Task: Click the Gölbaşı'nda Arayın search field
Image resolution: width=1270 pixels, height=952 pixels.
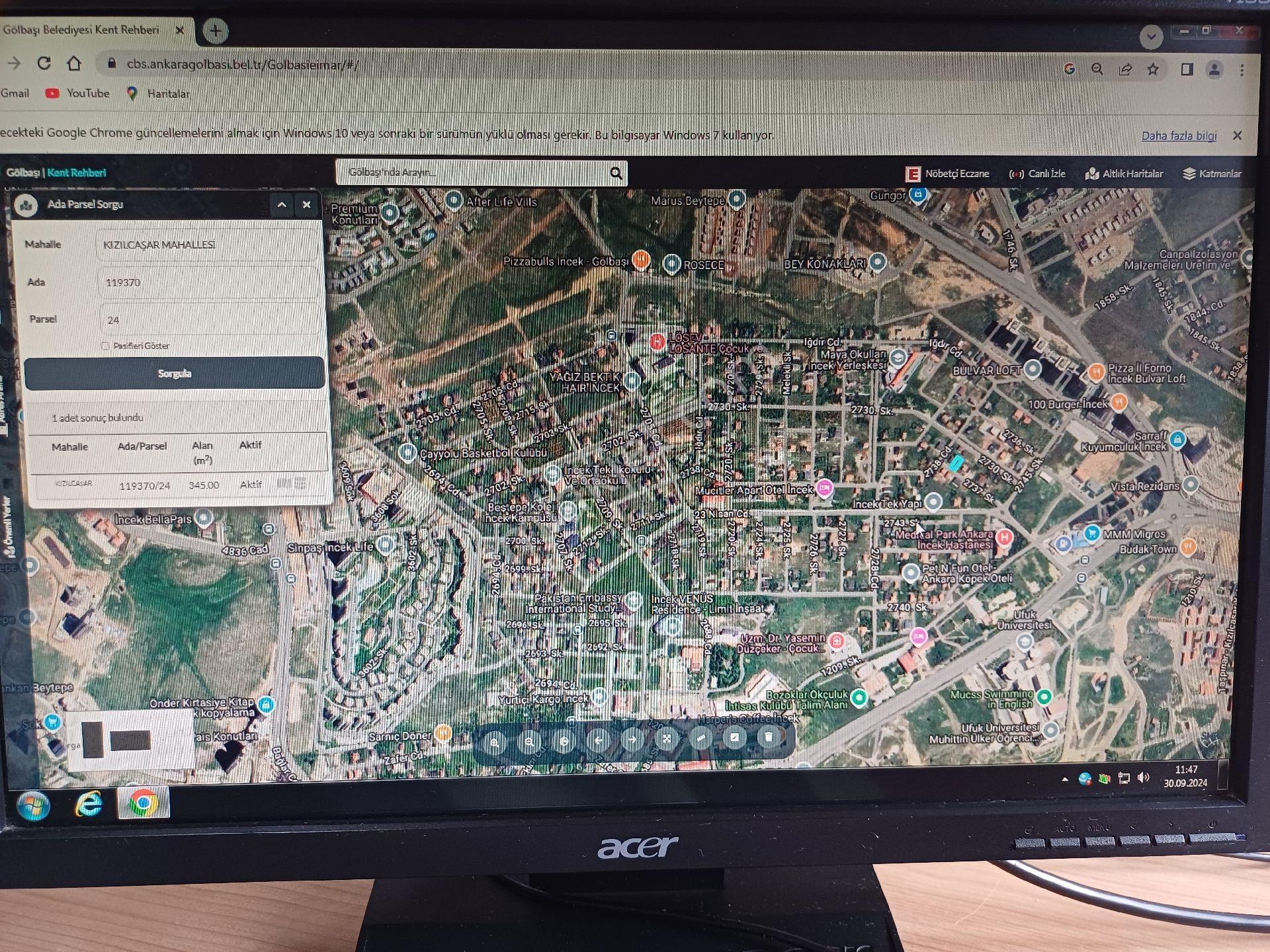Action: click(x=473, y=173)
